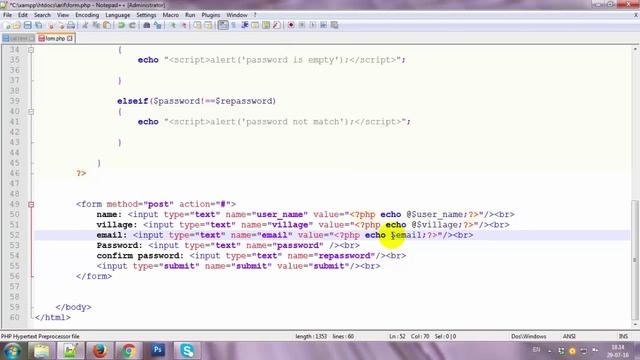Click the Stop Recording macro icon
The height and width of the screenshot is (360, 640).
tap(302, 25)
